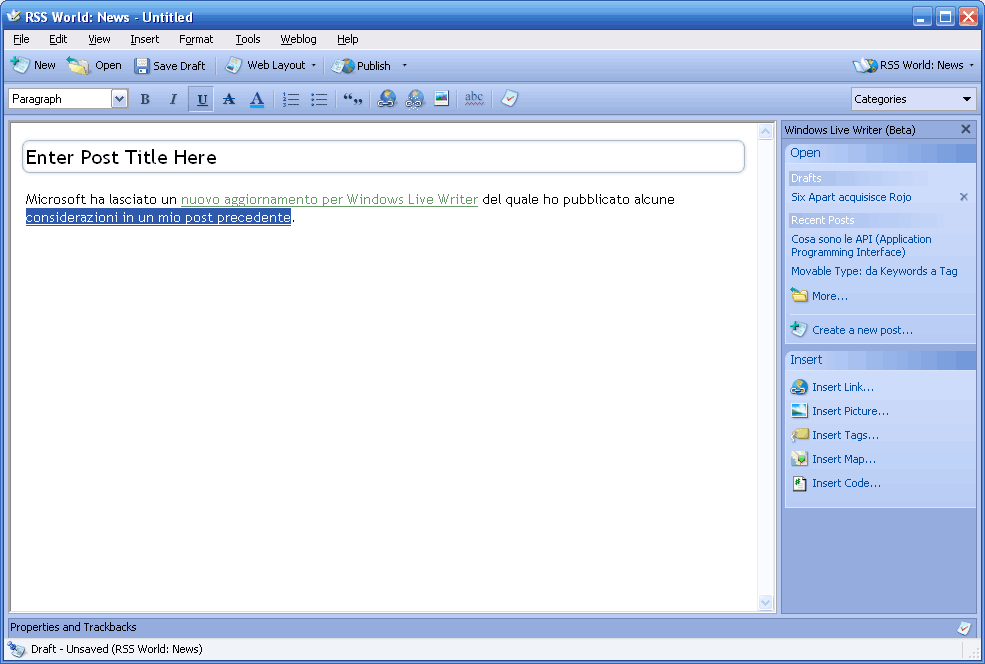Image resolution: width=985 pixels, height=664 pixels.
Task: Click the insert hyperlink globe icon
Action: click(x=386, y=99)
